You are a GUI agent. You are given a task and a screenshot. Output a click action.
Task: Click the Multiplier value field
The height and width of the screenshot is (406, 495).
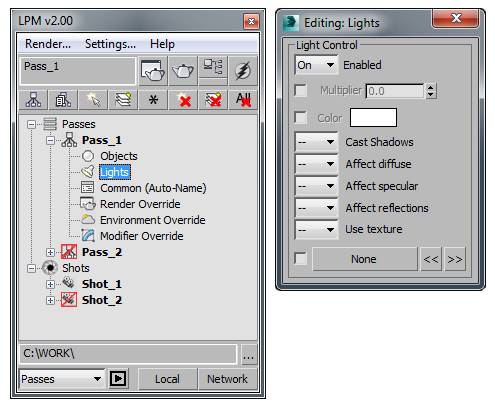395,91
